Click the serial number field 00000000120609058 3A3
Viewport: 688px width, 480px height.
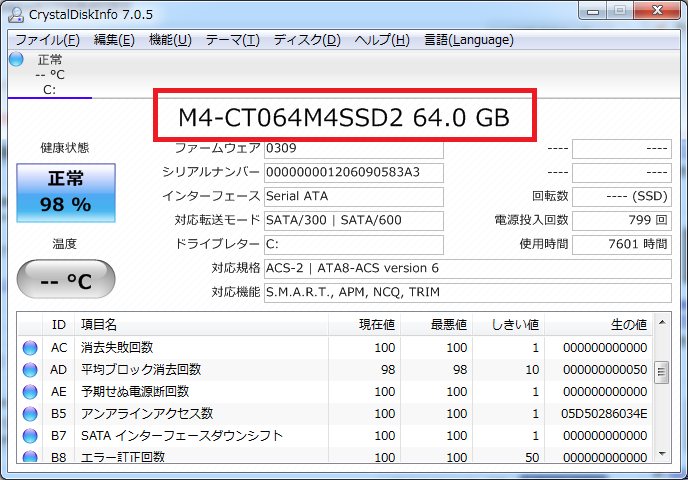pos(354,172)
